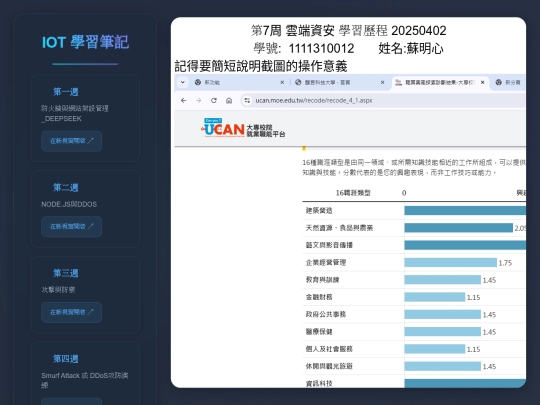540x405 pixels.
Task: Click the 休閒與觀光旅遊 row label
Action: coord(329,366)
